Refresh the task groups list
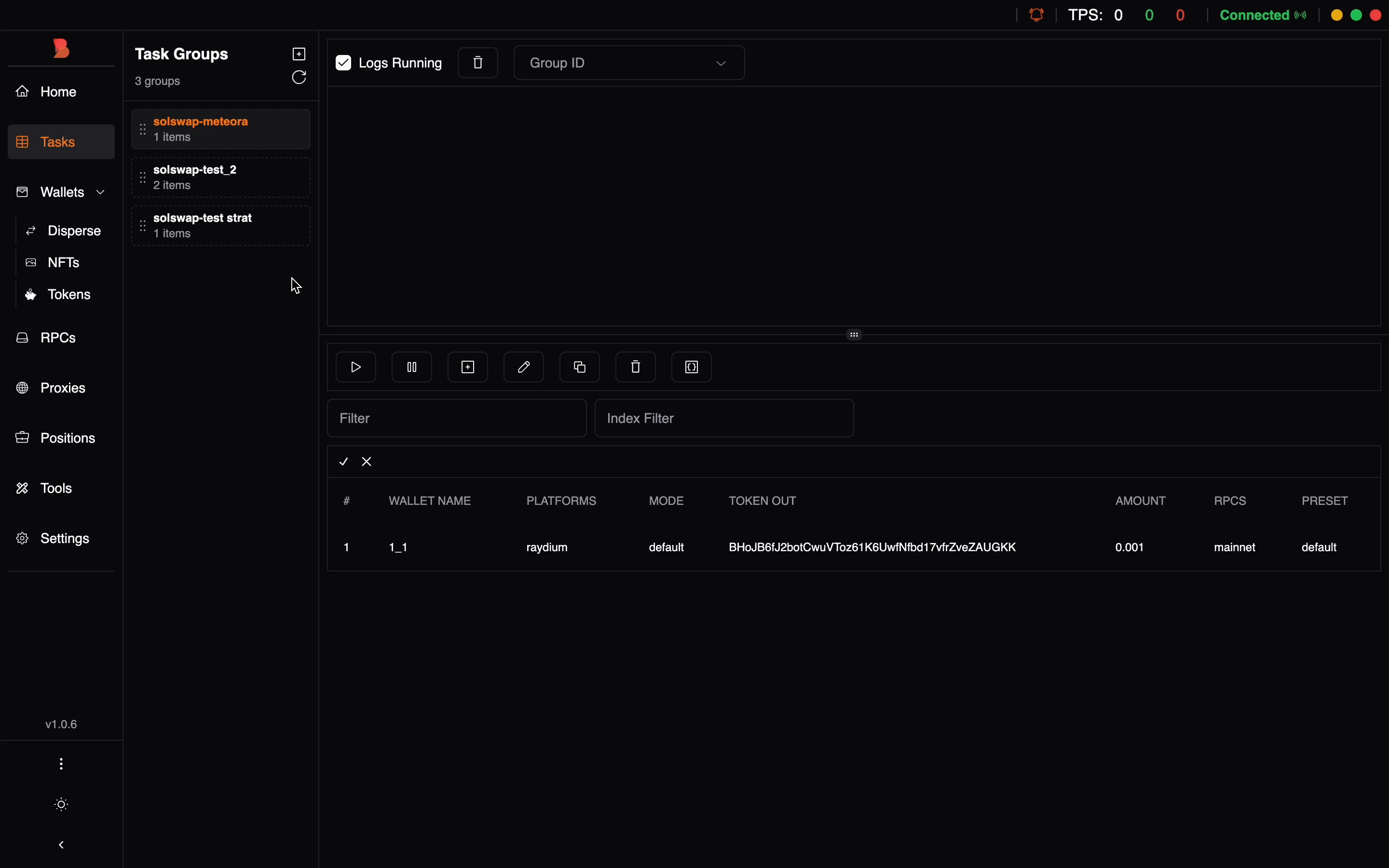The height and width of the screenshot is (868, 1389). tap(299, 78)
